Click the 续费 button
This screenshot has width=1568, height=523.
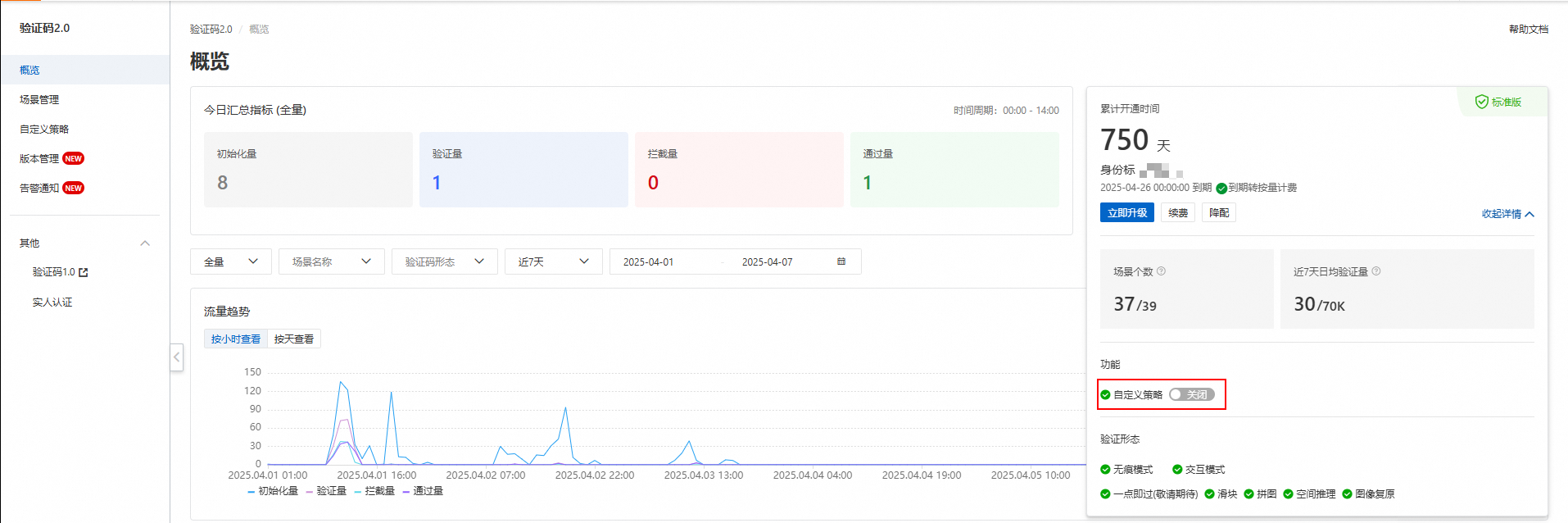pos(1178,213)
